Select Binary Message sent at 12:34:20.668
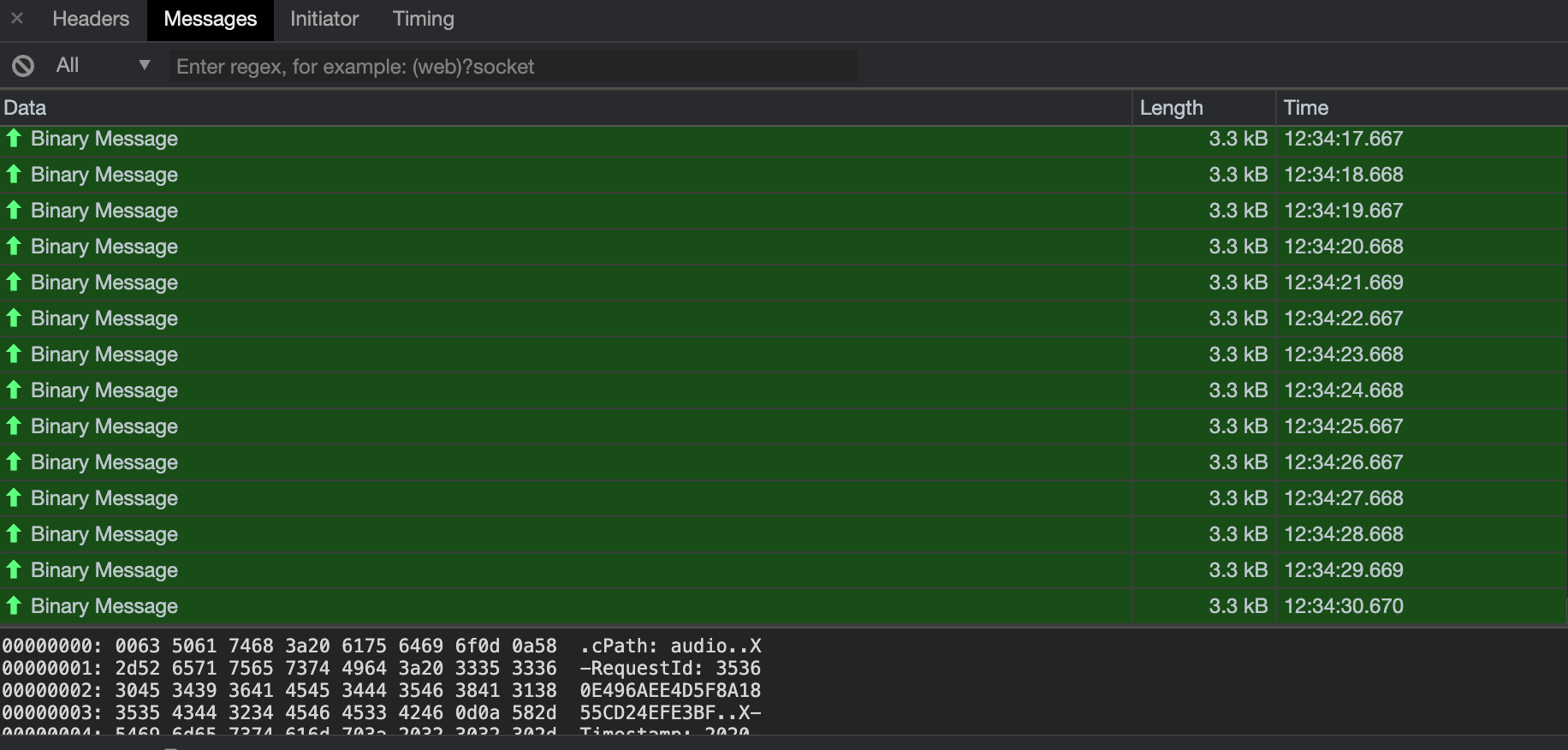Viewport: 1568px width, 750px height. pyautogui.click(x=783, y=247)
